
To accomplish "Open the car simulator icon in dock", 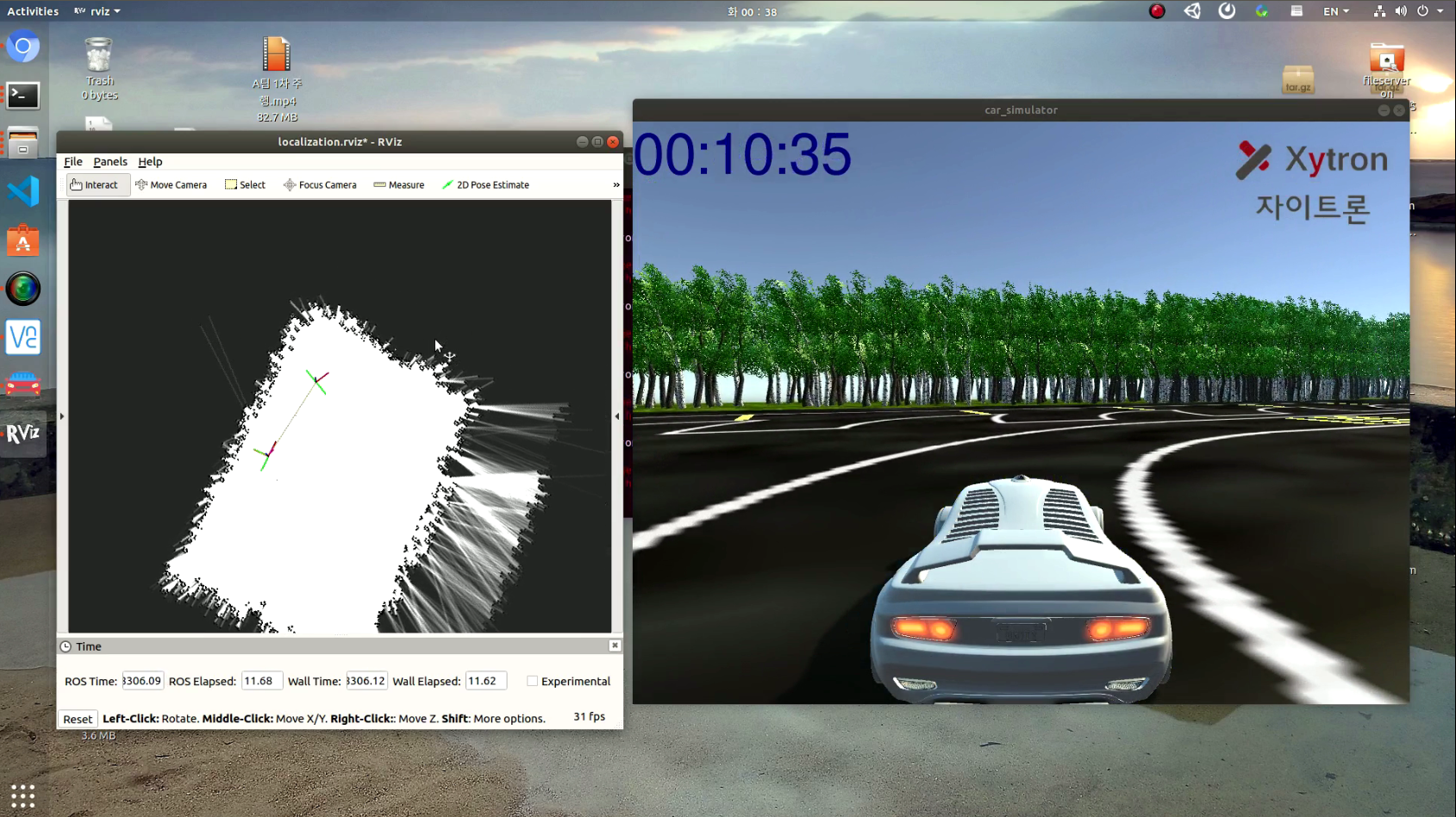I will click(23, 385).
